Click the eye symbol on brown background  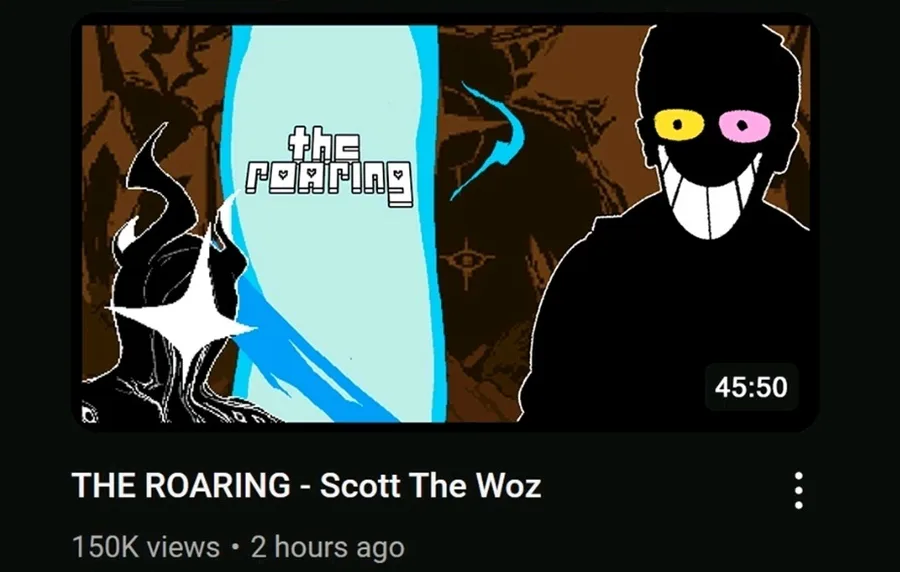point(467,261)
